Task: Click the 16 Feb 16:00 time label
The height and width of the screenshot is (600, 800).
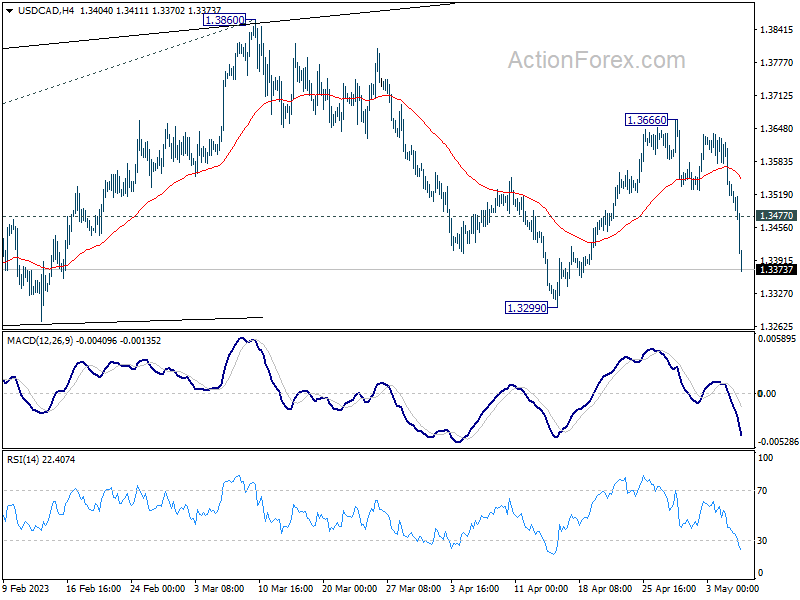Action: coord(93,588)
